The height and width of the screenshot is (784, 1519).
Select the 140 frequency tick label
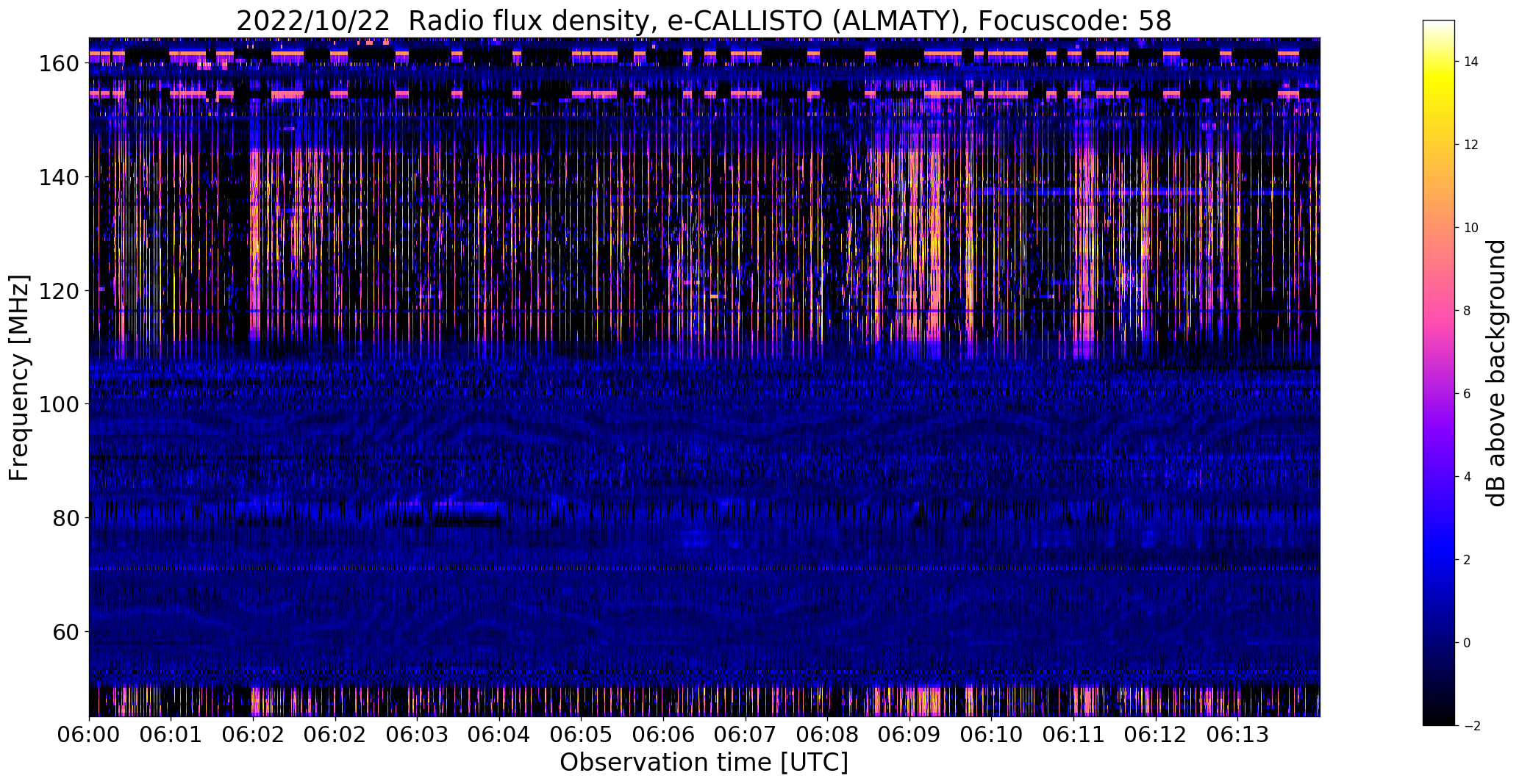tap(58, 177)
